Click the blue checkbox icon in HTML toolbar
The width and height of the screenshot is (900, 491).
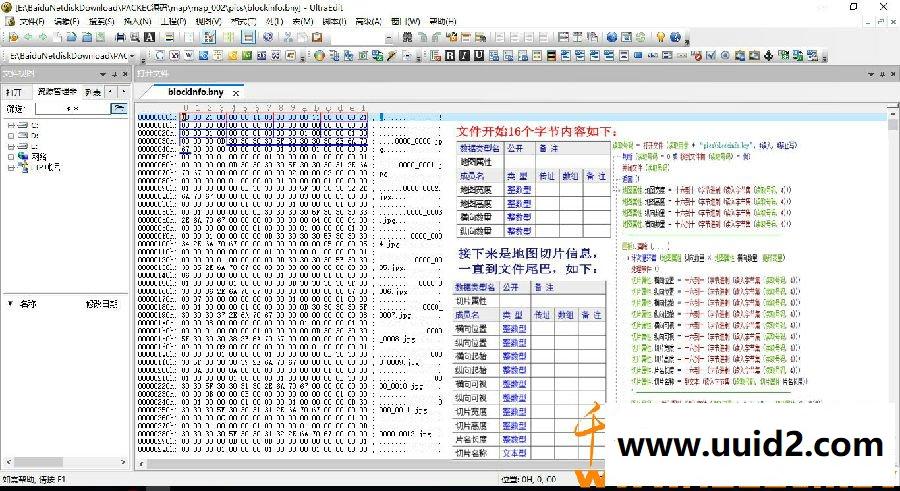pos(711,56)
